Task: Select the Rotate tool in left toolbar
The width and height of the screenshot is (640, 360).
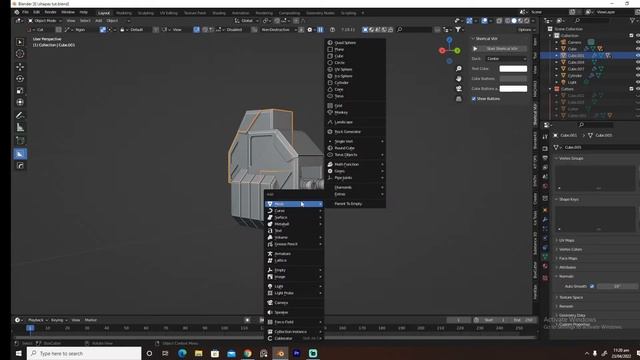Action: click(x=20, y=78)
